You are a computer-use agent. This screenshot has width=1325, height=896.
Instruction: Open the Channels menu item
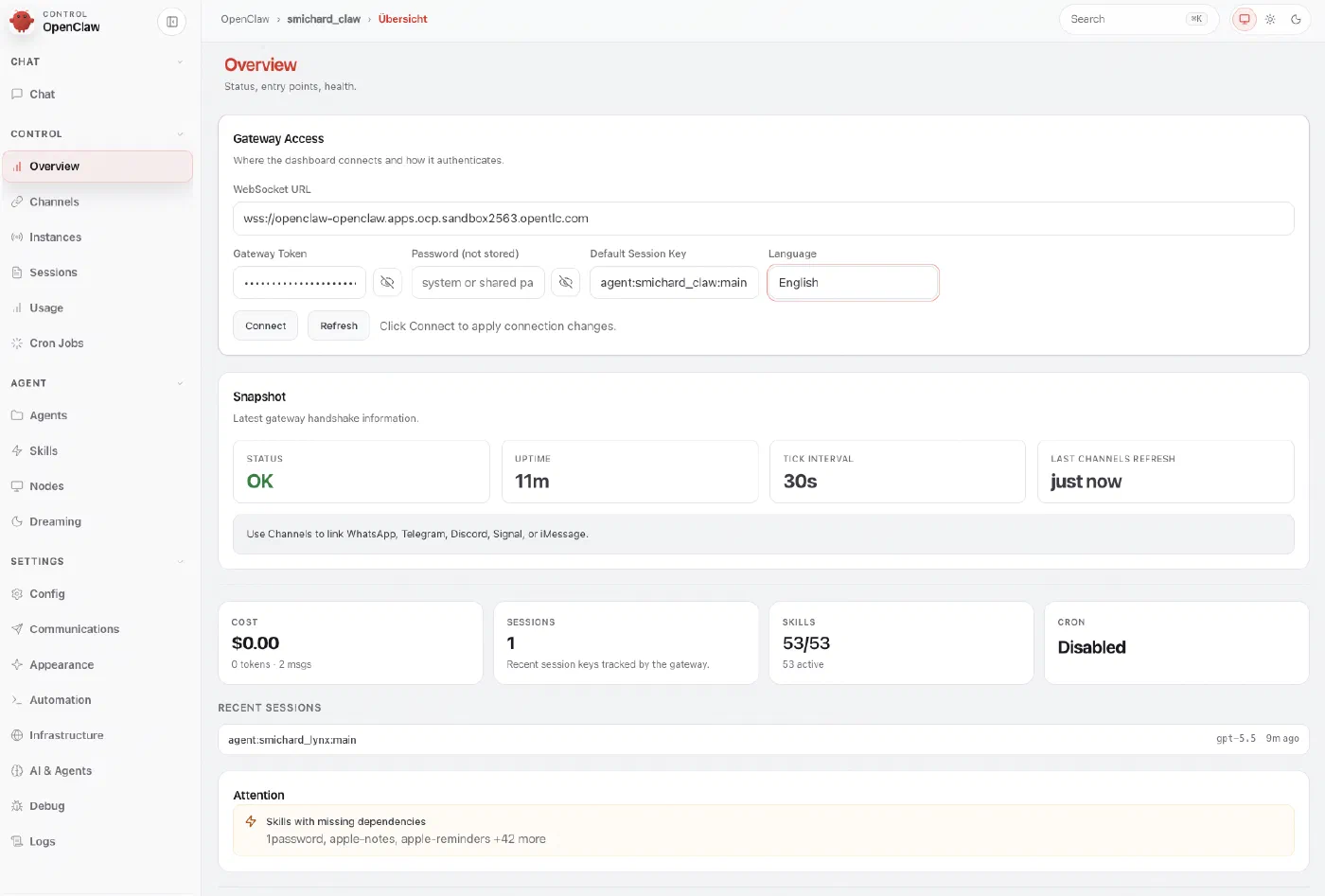pos(98,202)
